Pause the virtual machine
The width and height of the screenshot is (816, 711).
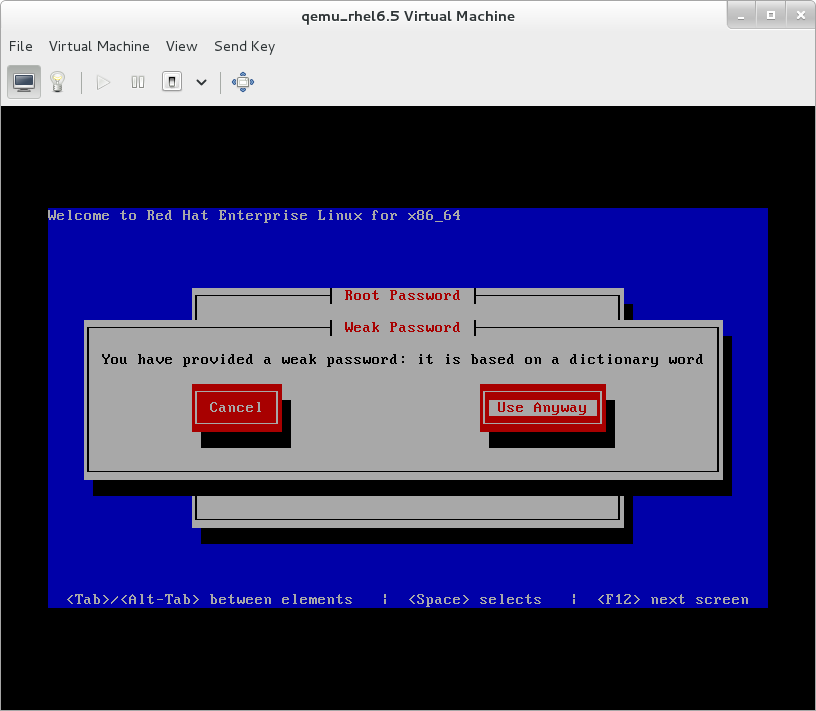138,82
